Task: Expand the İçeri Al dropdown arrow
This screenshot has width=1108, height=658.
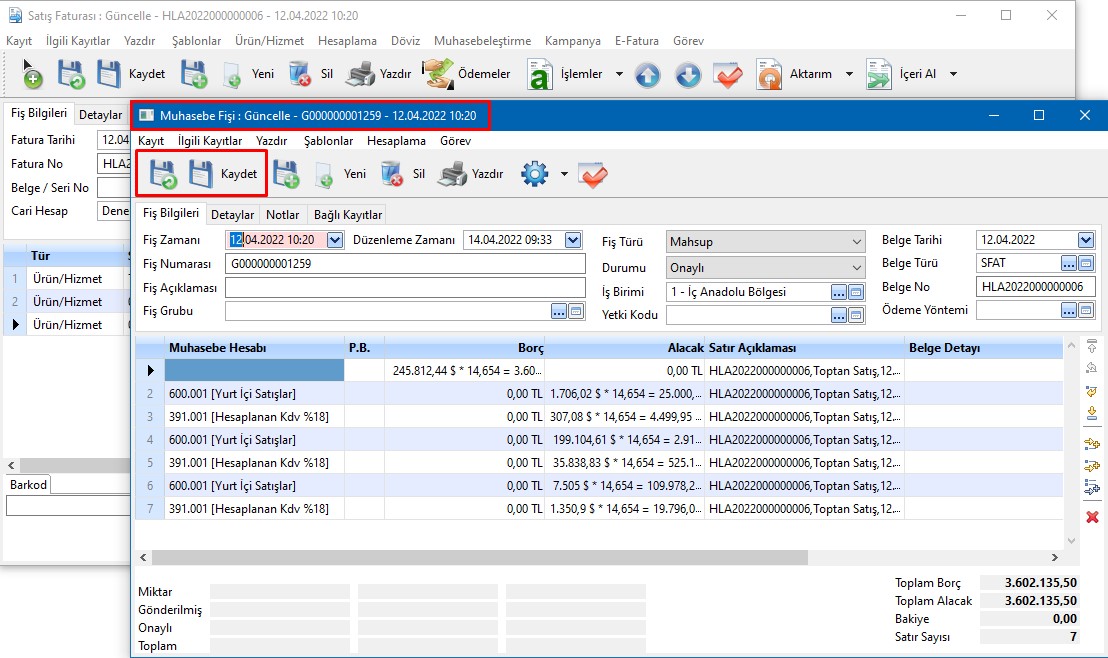Action: [953, 74]
